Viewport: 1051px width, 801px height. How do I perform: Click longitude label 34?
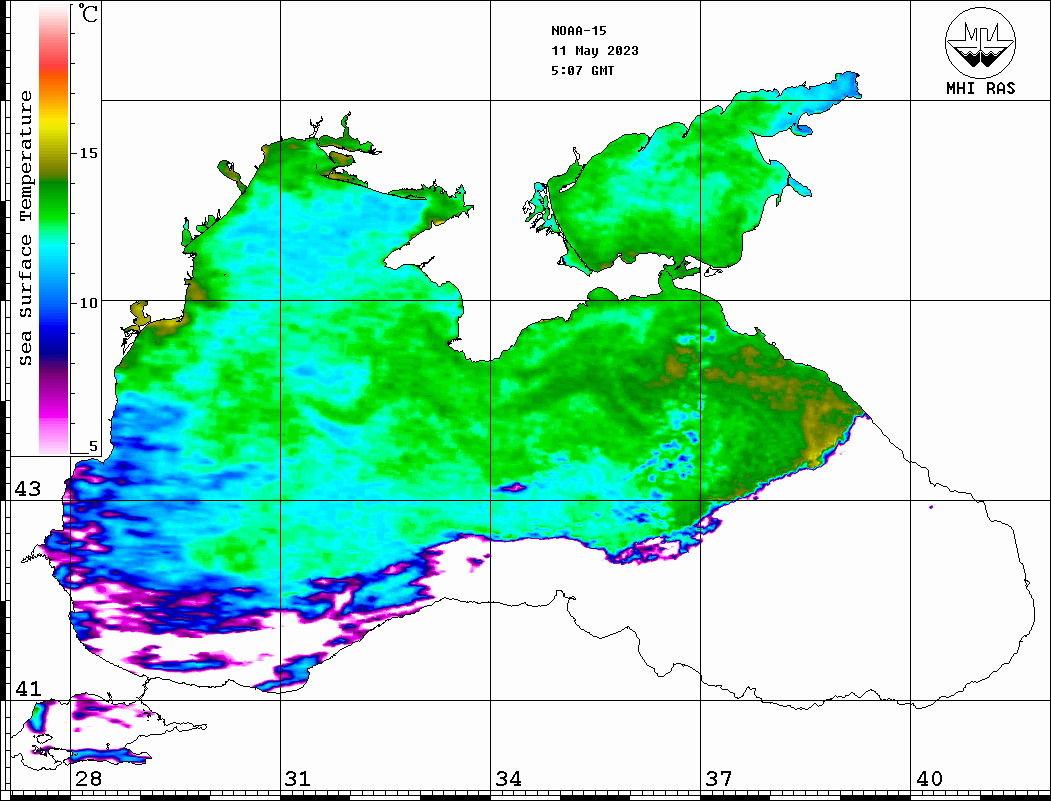coord(509,779)
